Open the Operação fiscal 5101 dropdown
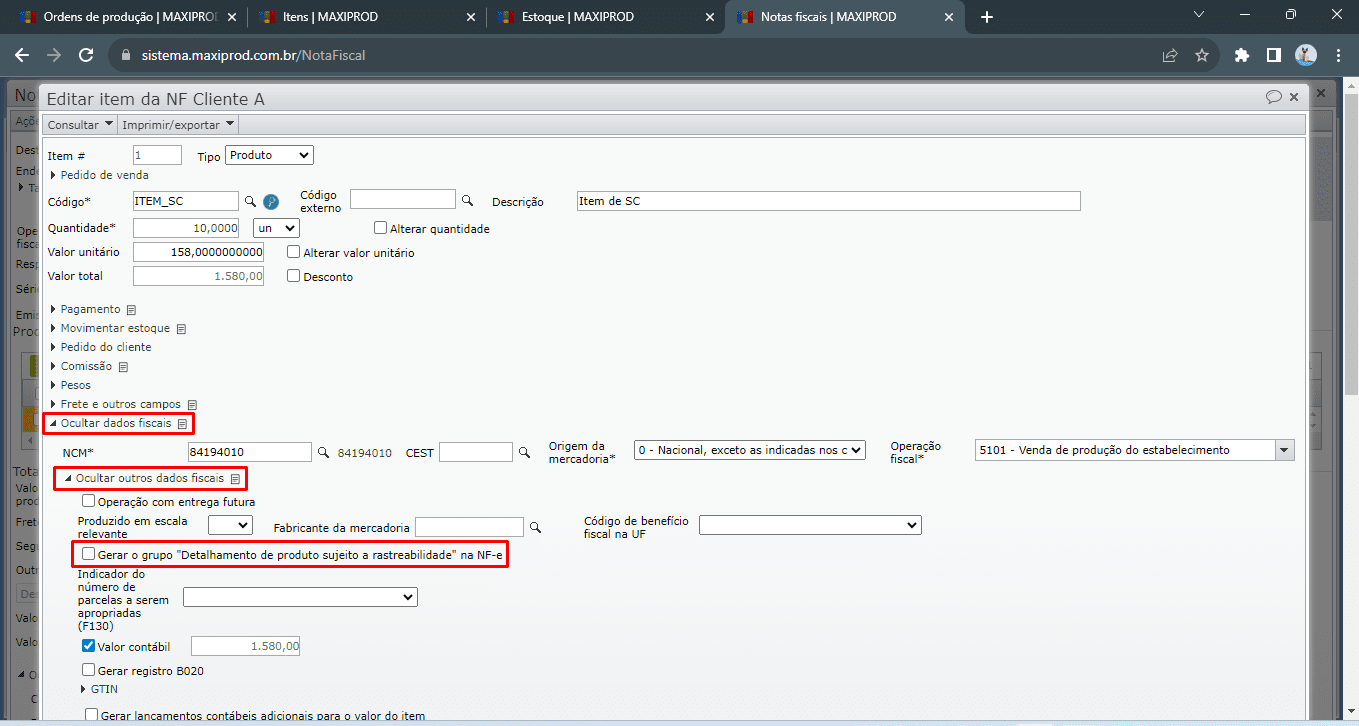Viewport: 1359px width, 726px height. (x=1283, y=450)
